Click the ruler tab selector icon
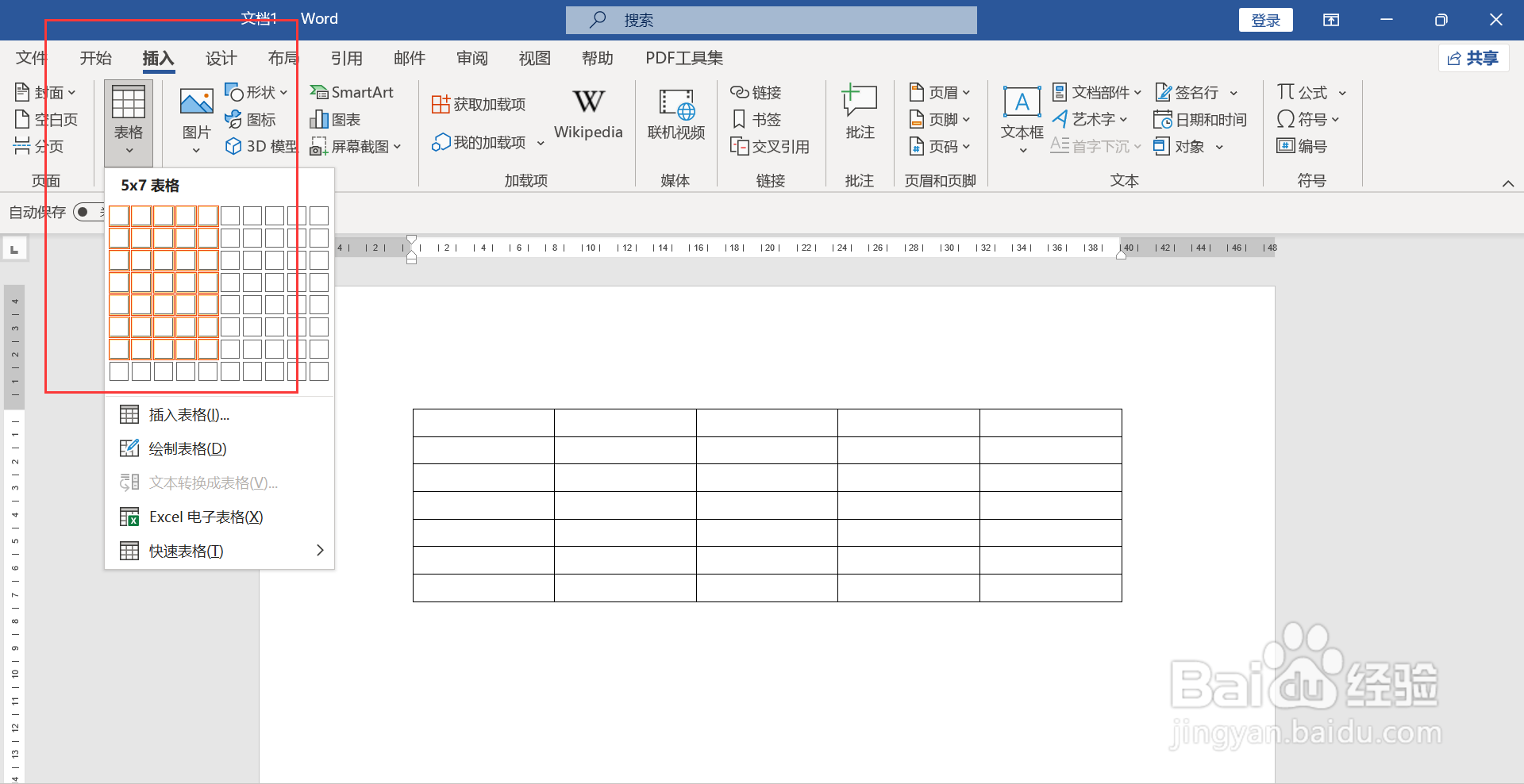 pyautogui.click(x=14, y=249)
